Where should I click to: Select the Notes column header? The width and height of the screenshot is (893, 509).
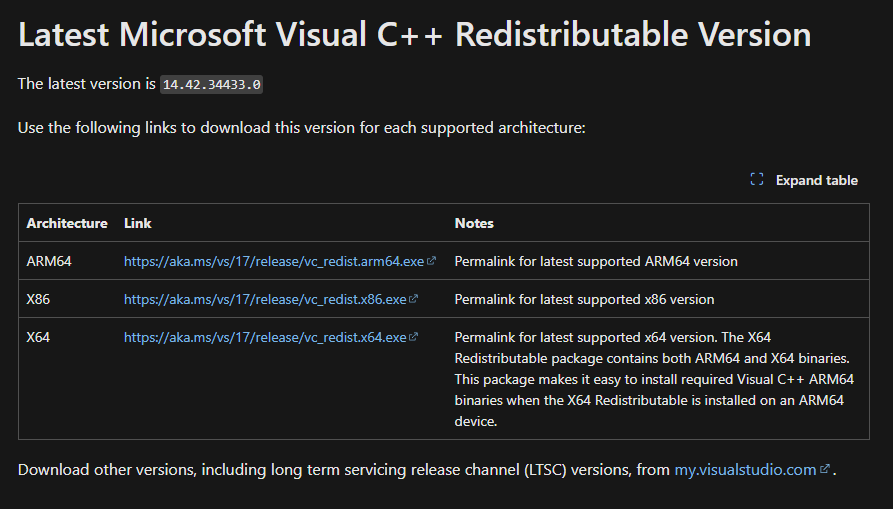pyautogui.click(x=474, y=223)
